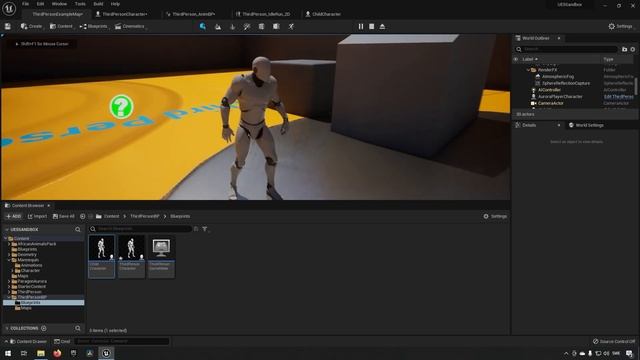640x360 pixels.
Task: Select CameraActor in the outliner
Action: pos(551,103)
